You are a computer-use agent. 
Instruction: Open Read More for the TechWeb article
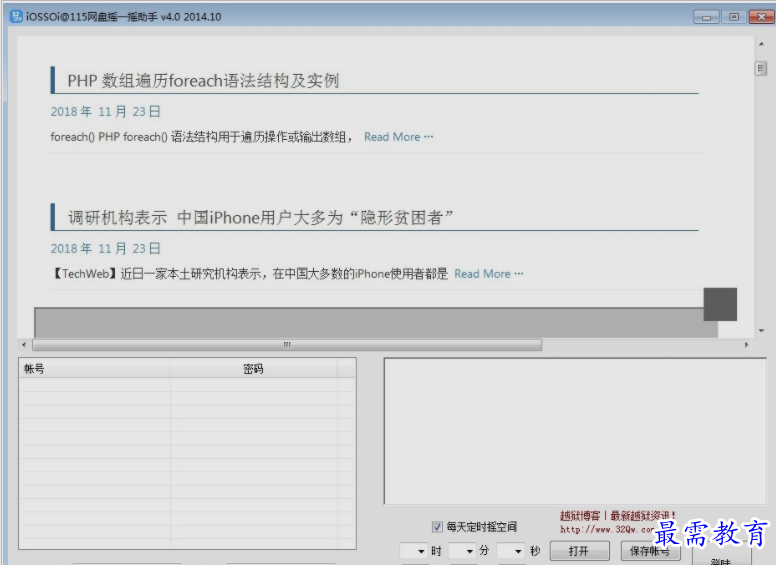coord(488,274)
